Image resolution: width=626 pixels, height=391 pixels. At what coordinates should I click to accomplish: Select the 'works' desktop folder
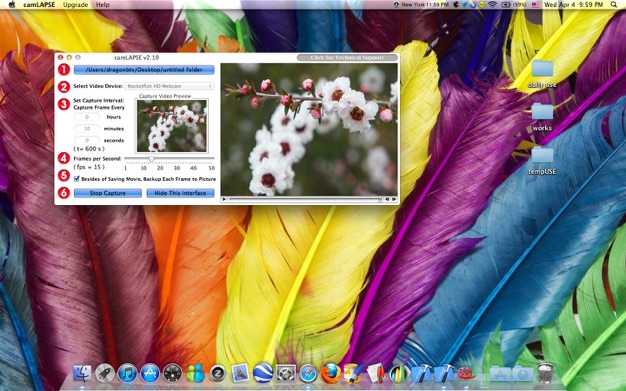[x=542, y=117]
